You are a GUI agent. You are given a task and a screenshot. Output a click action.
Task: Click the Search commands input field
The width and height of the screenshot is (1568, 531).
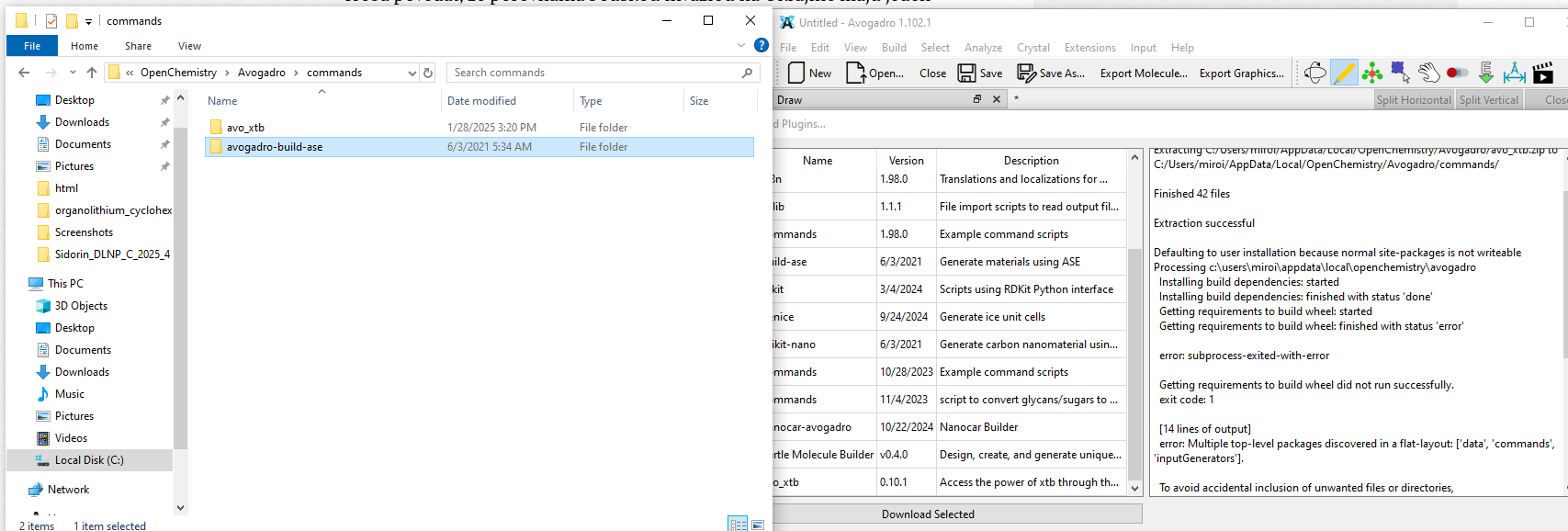[x=595, y=73]
